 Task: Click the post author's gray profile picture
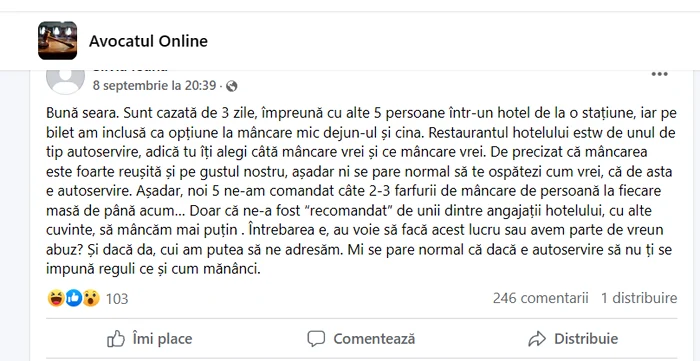coord(65,82)
